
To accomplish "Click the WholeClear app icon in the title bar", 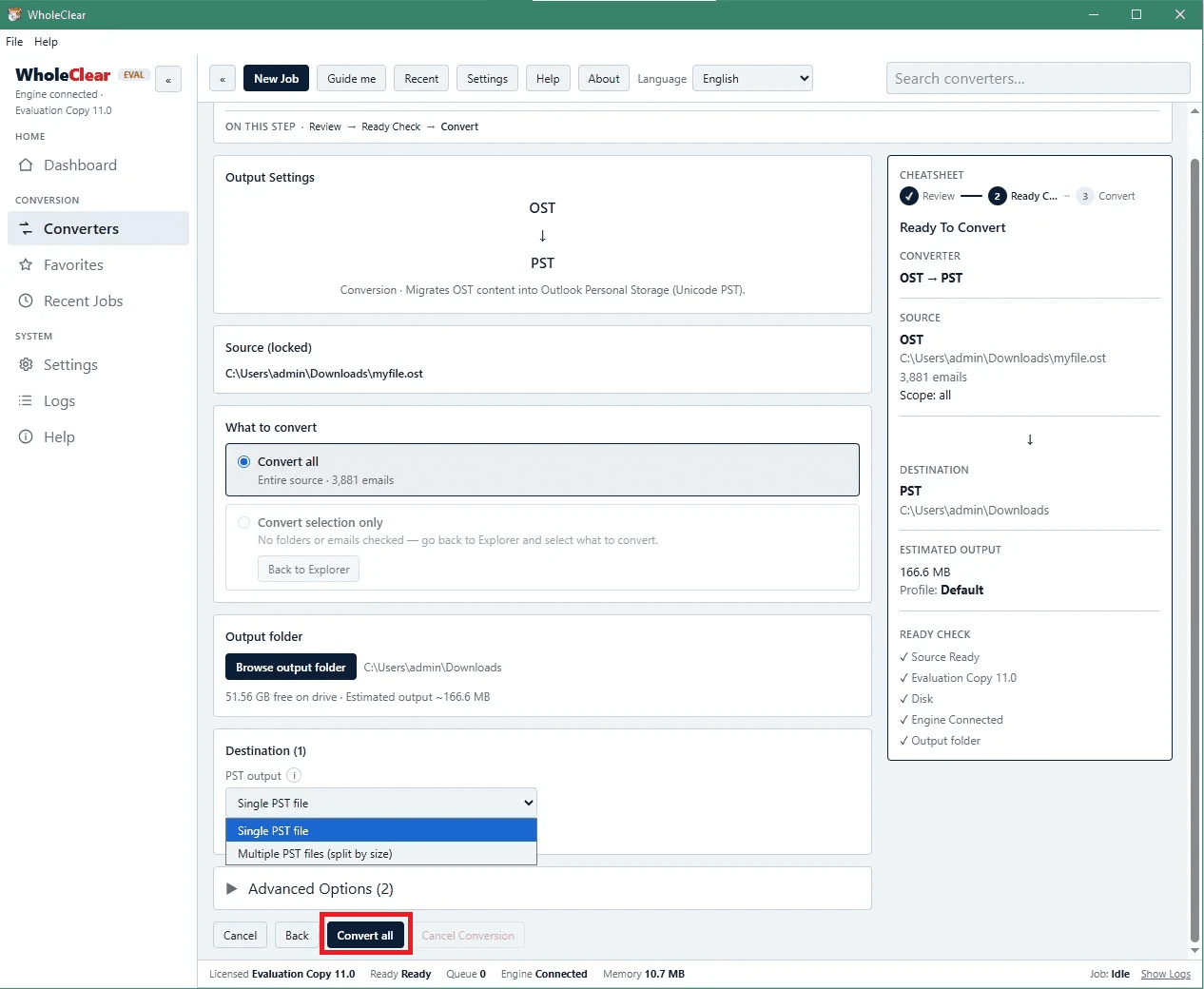I will (14, 14).
